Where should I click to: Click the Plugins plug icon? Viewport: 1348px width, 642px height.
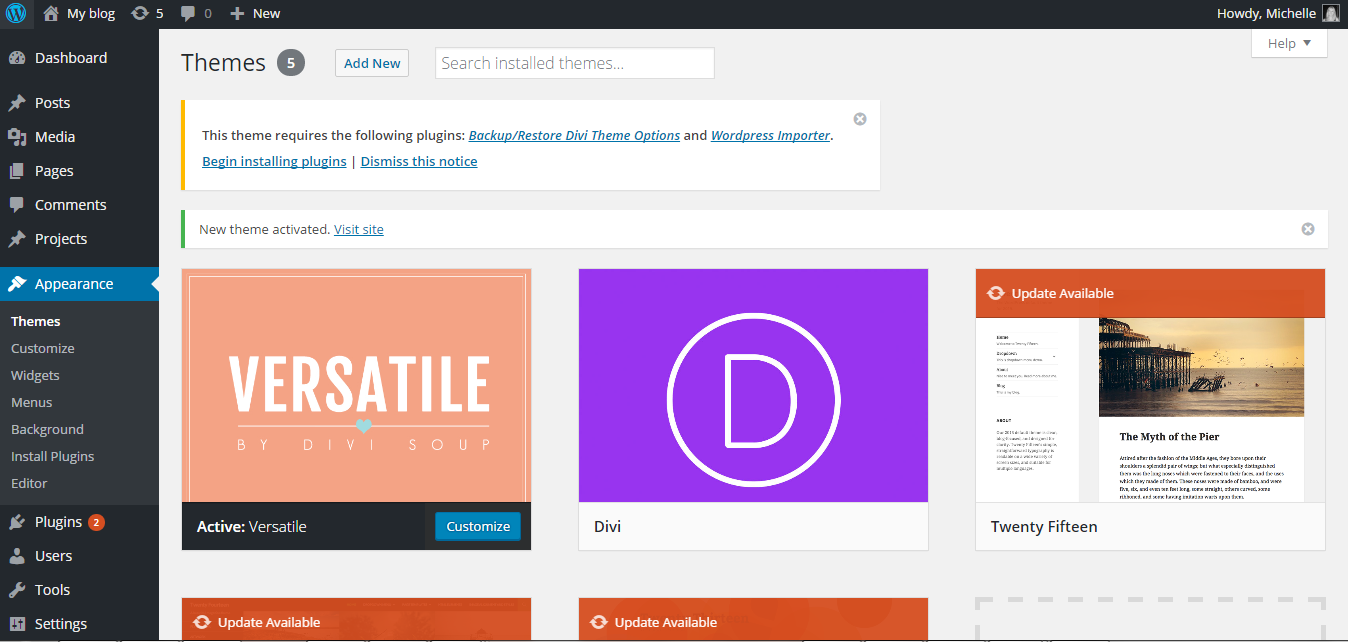click(17, 522)
